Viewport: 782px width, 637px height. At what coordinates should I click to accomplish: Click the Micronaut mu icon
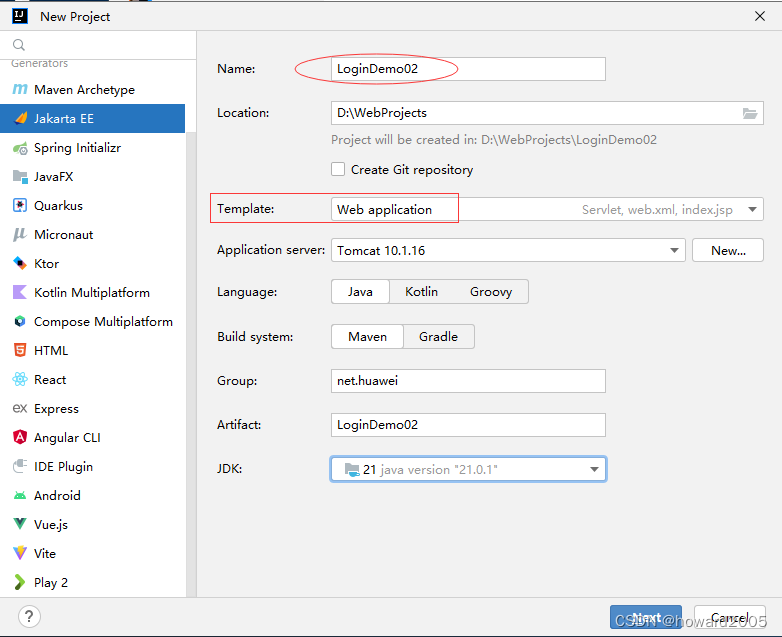pos(19,234)
